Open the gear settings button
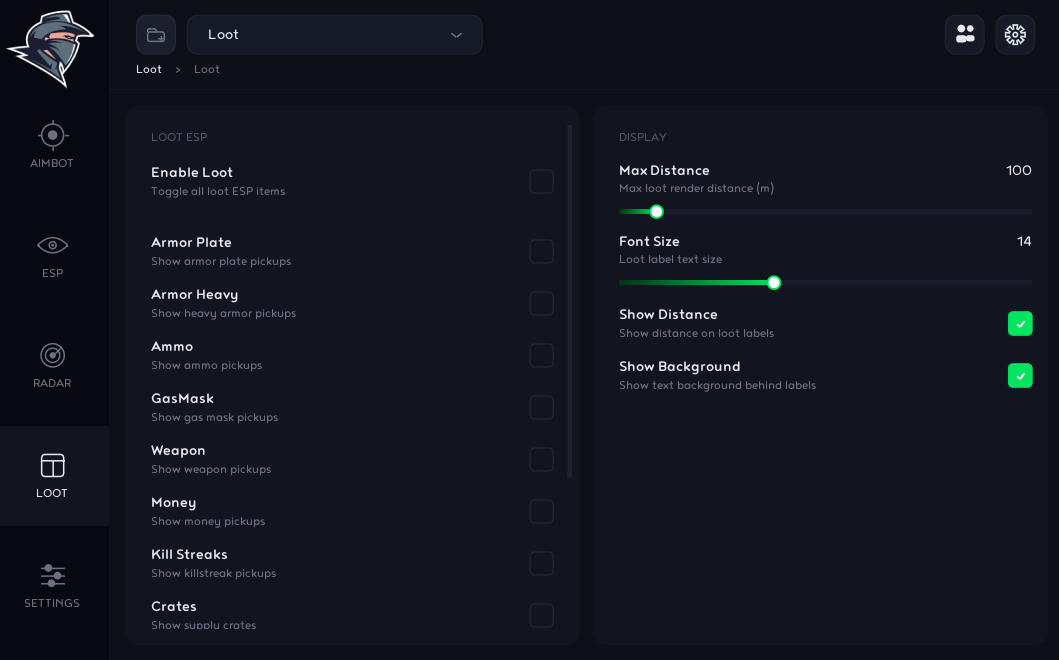1059x660 pixels. tap(1015, 34)
